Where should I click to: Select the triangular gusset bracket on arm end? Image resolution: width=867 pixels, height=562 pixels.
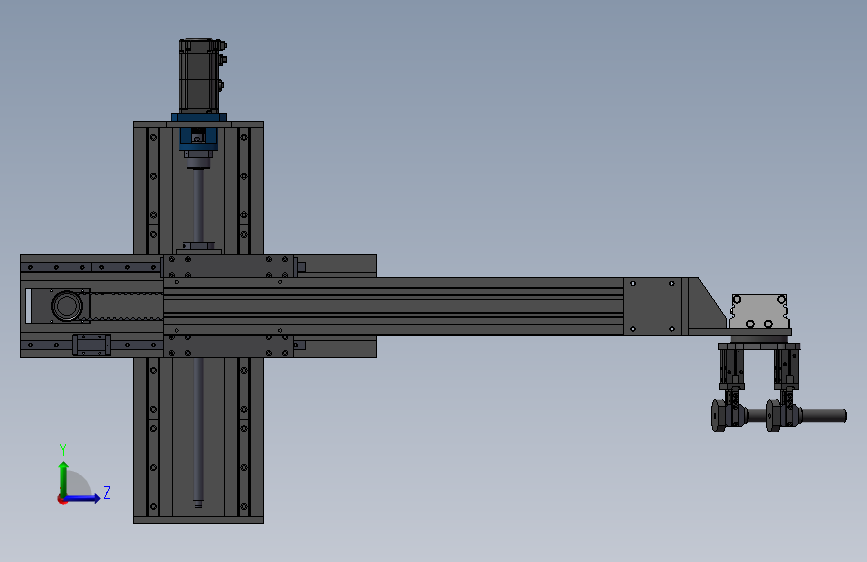pos(707,306)
